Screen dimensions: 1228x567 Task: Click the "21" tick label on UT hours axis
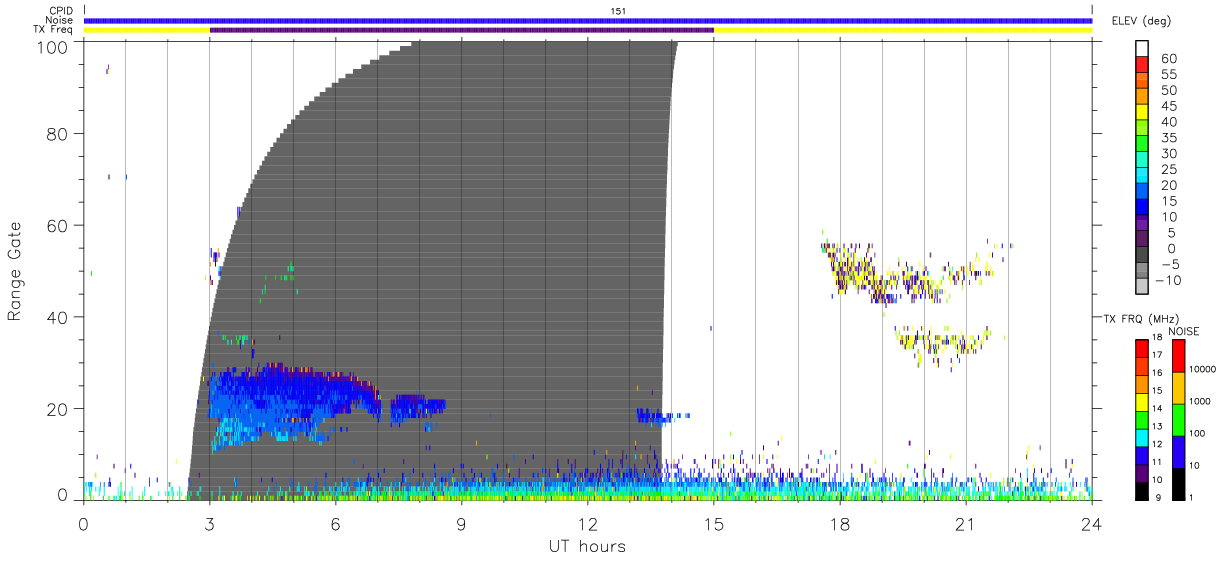pos(965,523)
